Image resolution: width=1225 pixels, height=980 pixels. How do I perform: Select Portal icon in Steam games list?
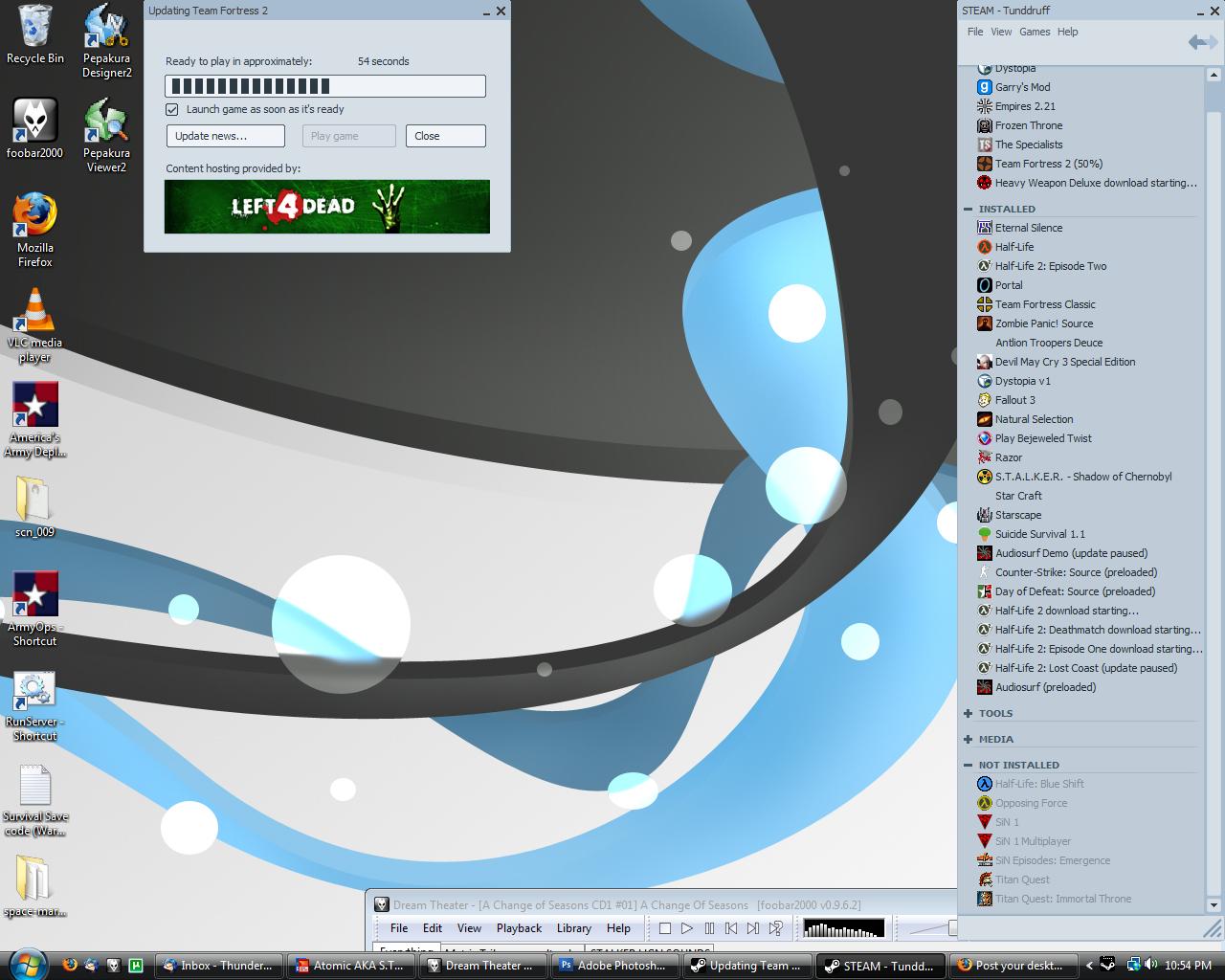pos(985,285)
